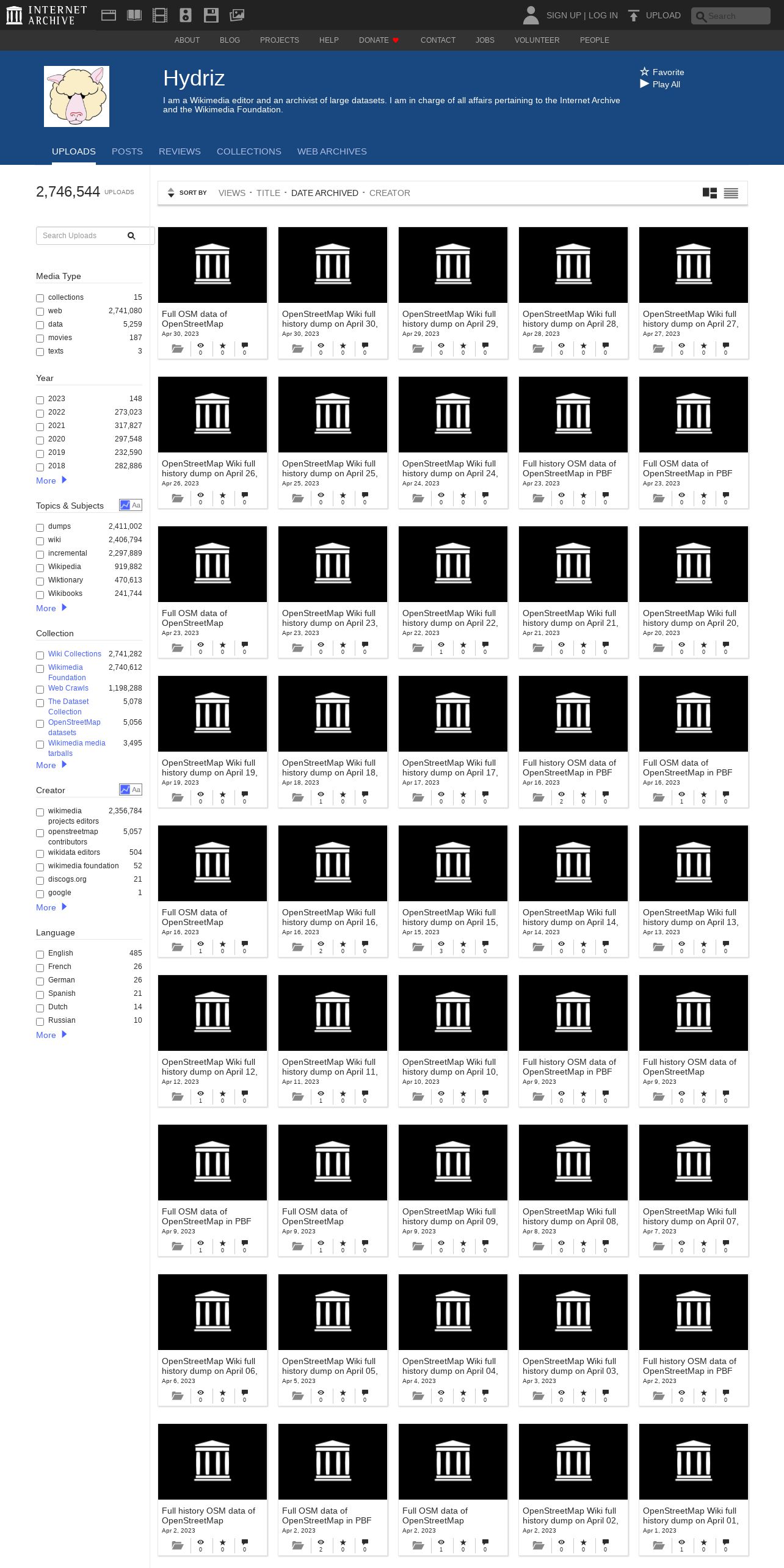This screenshot has width=784, height=1568.
Task: Open the Software floppy disk icon
Action: click(x=211, y=15)
